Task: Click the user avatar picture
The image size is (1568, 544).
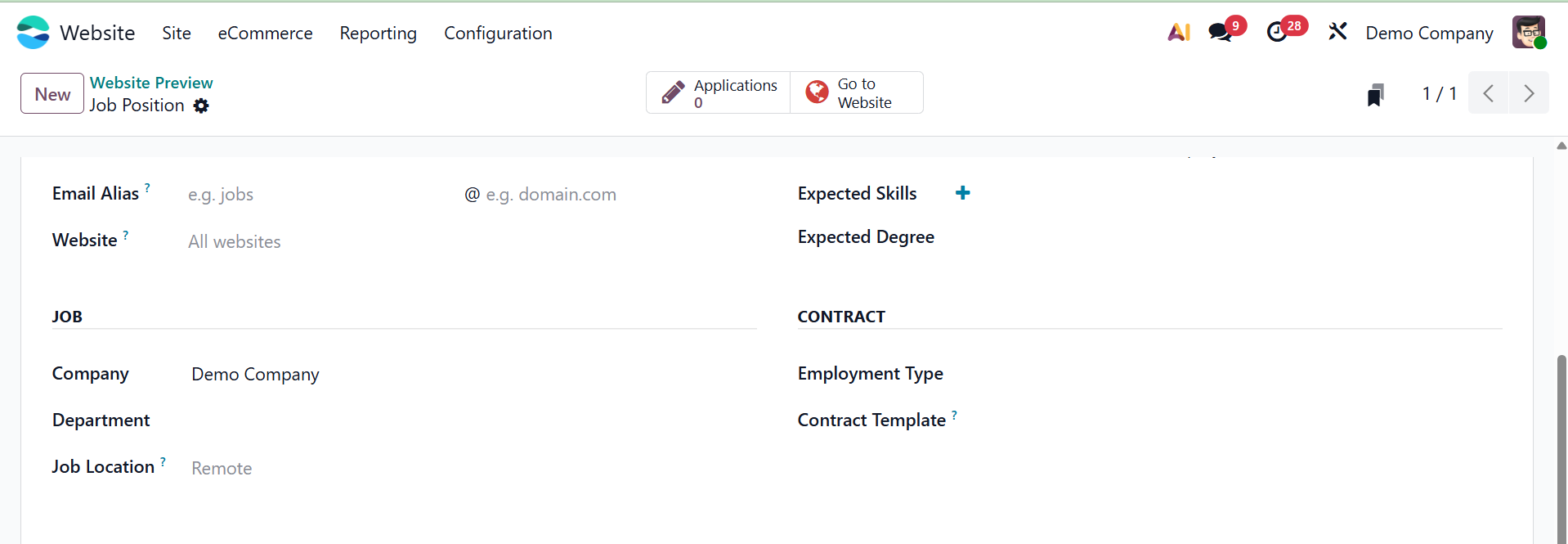Action: pyautogui.click(x=1528, y=33)
